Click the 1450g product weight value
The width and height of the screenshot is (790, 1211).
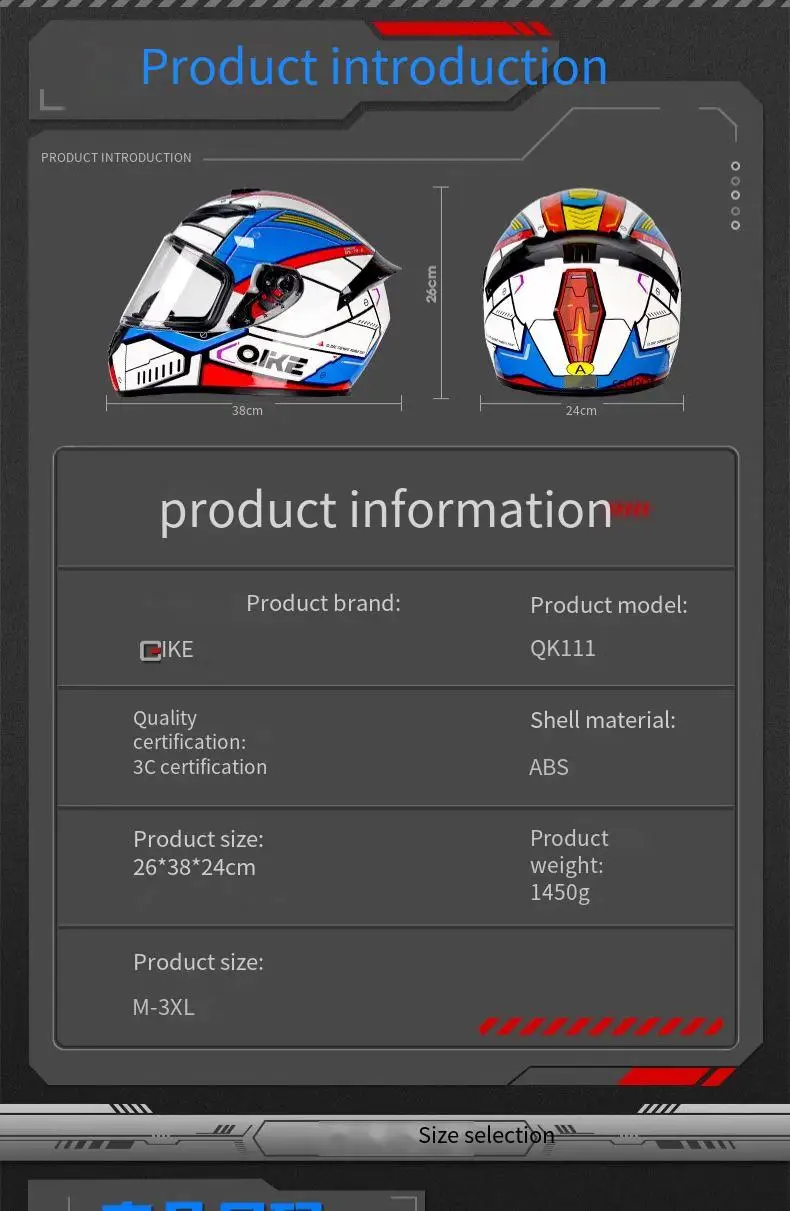point(560,891)
